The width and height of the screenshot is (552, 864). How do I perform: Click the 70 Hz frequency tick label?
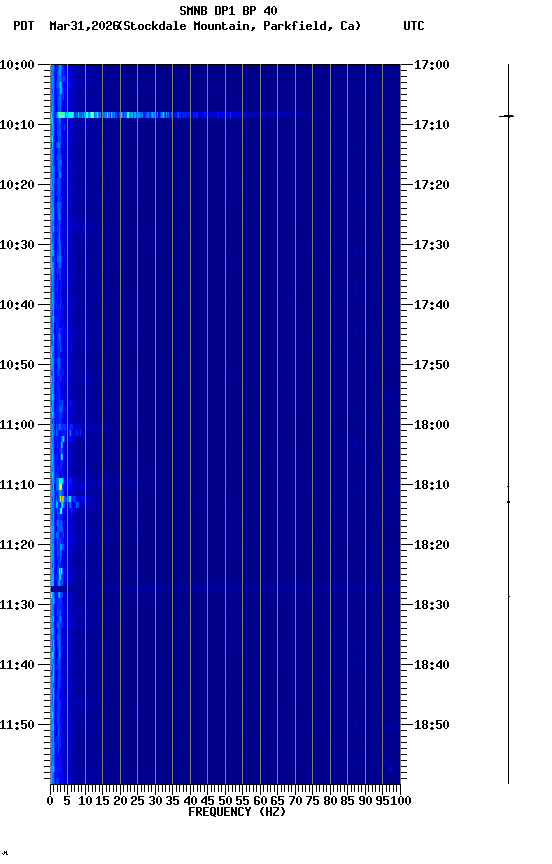[x=295, y=801]
